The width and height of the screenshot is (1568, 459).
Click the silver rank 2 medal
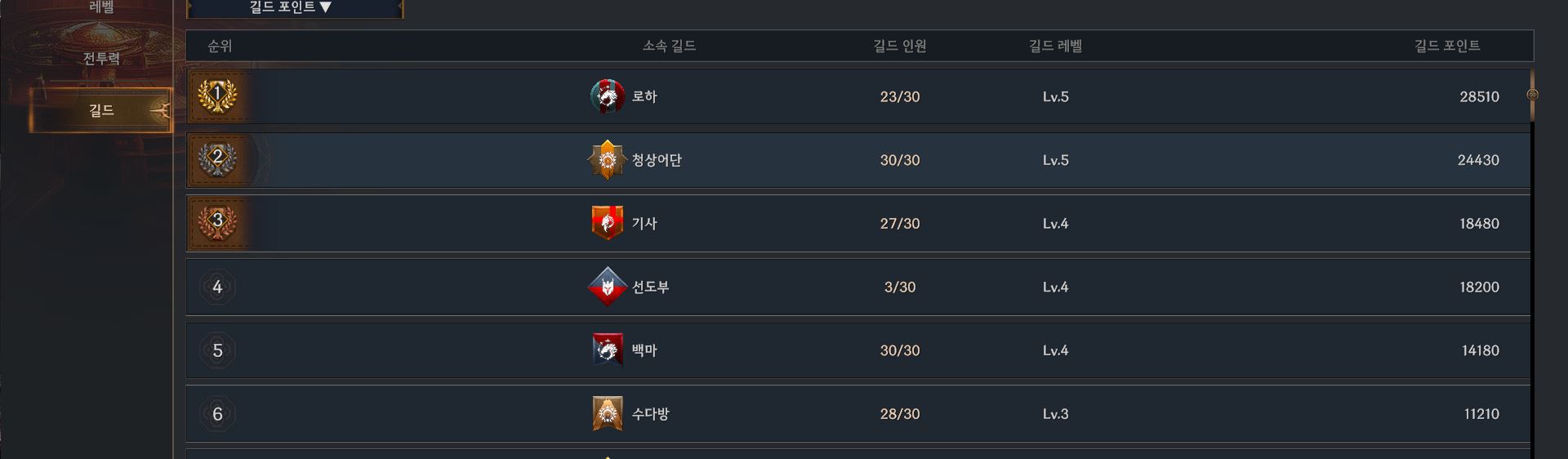click(217, 159)
